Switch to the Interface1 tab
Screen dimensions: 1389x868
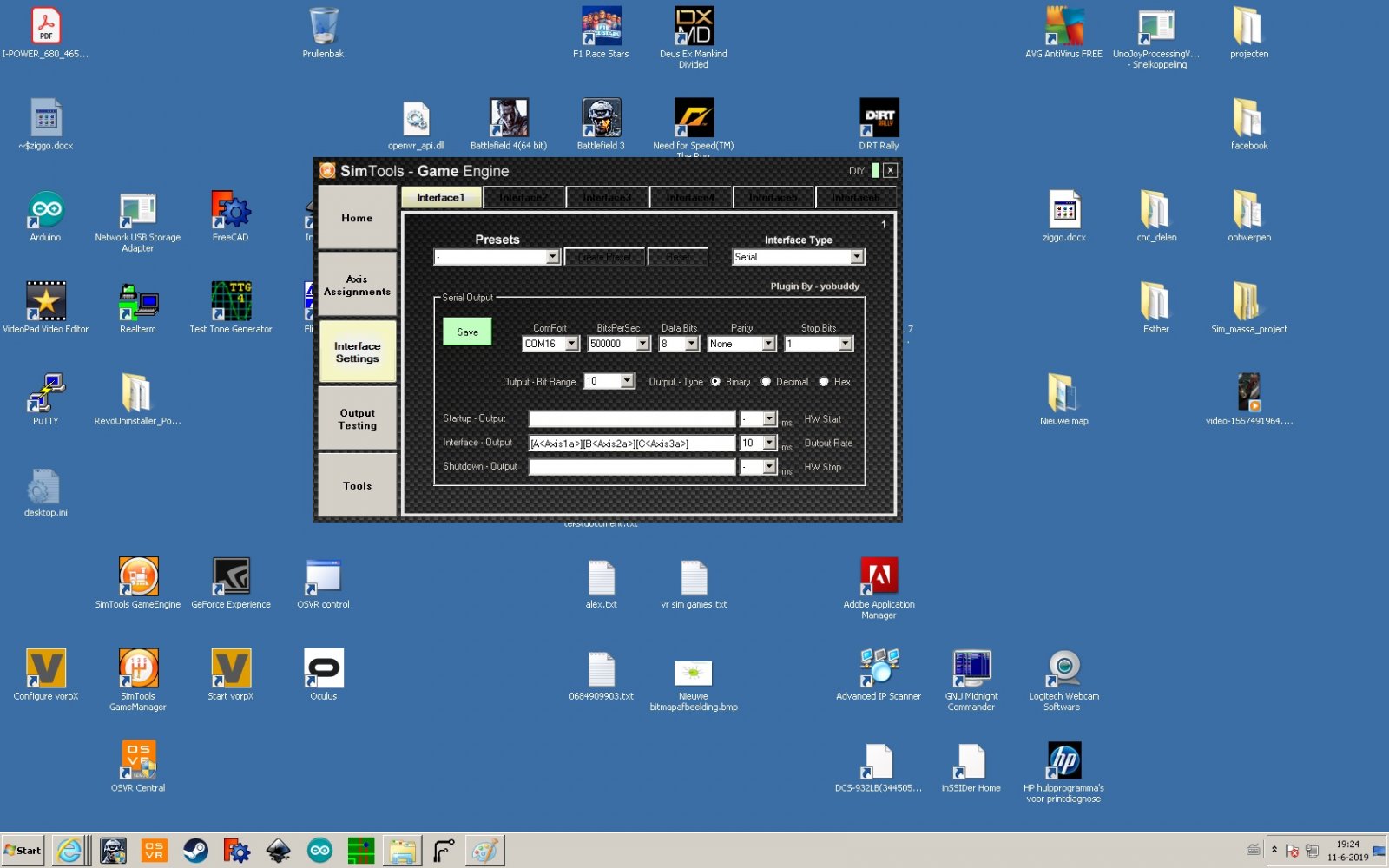[441, 198]
